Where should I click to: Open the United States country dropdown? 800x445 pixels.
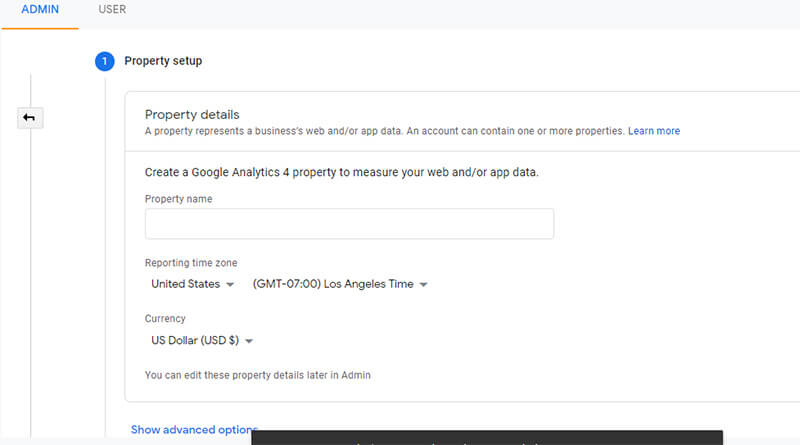click(x=192, y=284)
